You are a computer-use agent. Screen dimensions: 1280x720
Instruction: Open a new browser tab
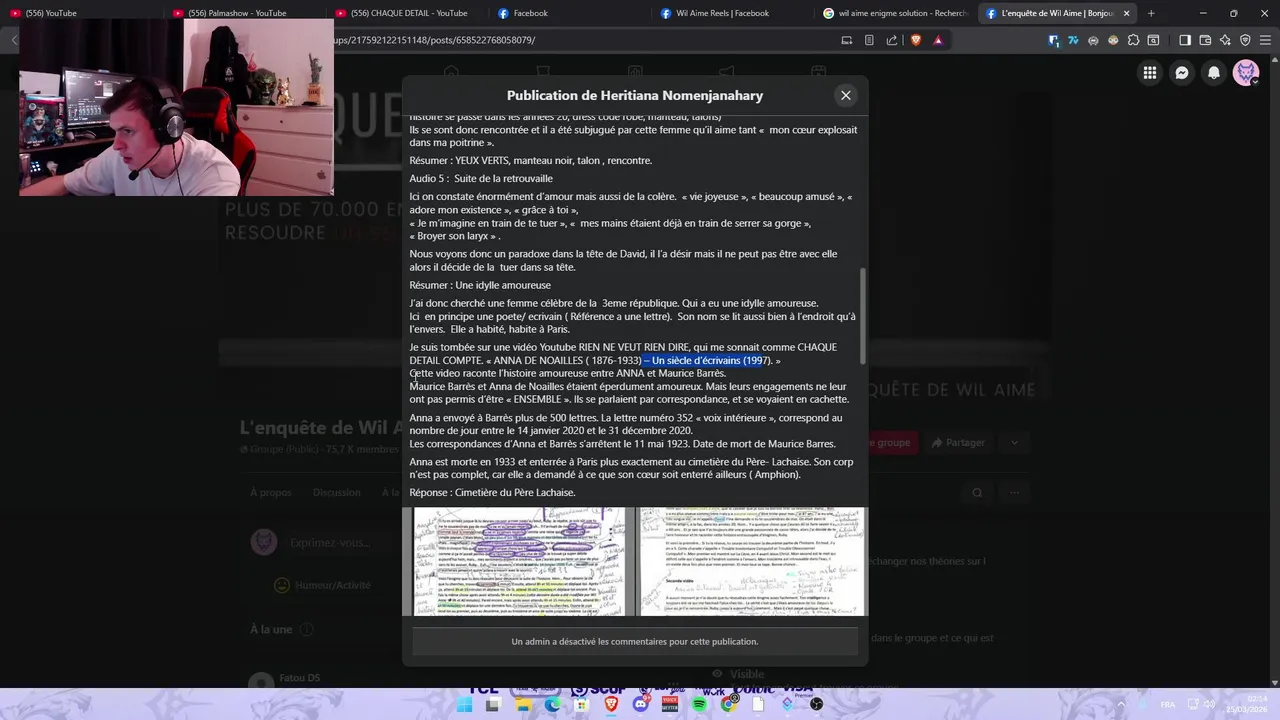click(1151, 13)
